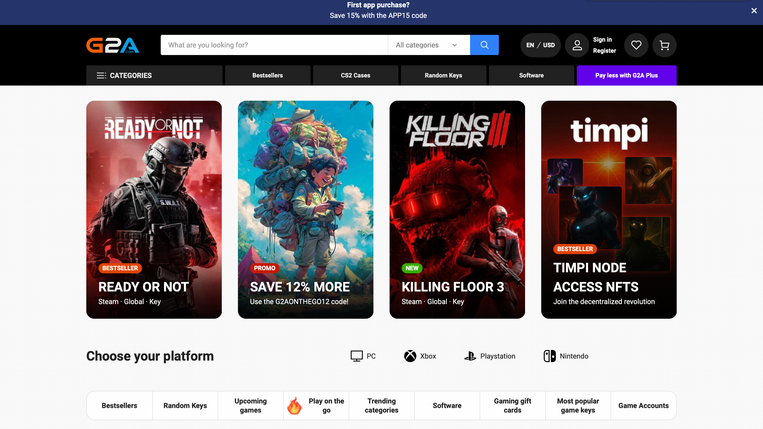Open the CS2 Cases nav tab
The width and height of the screenshot is (763, 429).
click(x=355, y=75)
